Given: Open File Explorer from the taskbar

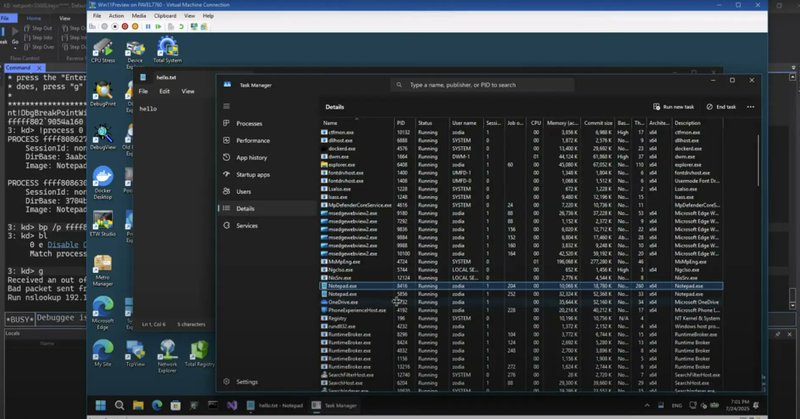Looking at the screenshot, I should click(x=138, y=405).
